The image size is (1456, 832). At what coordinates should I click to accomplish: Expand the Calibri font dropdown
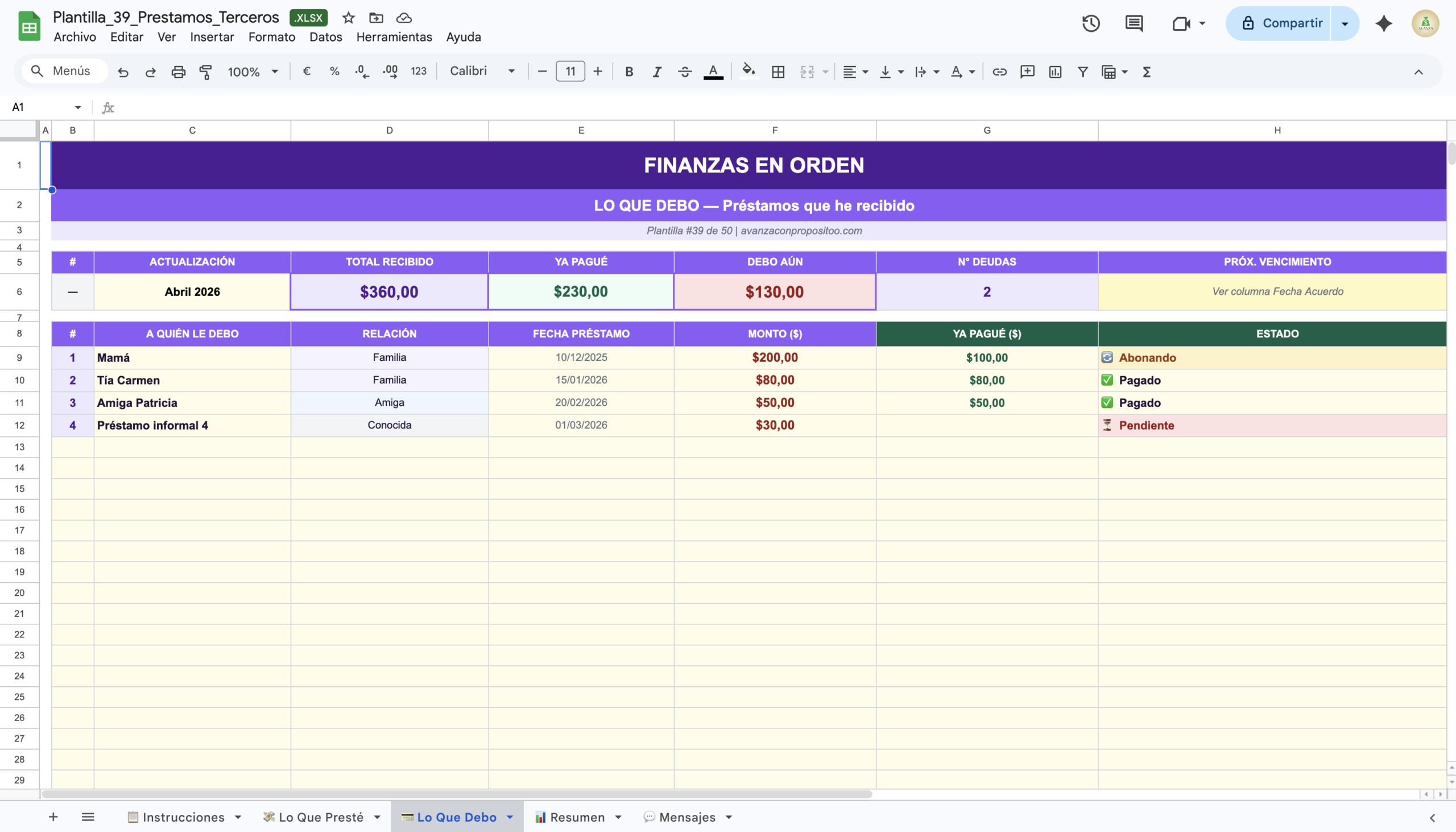[482, 72]
